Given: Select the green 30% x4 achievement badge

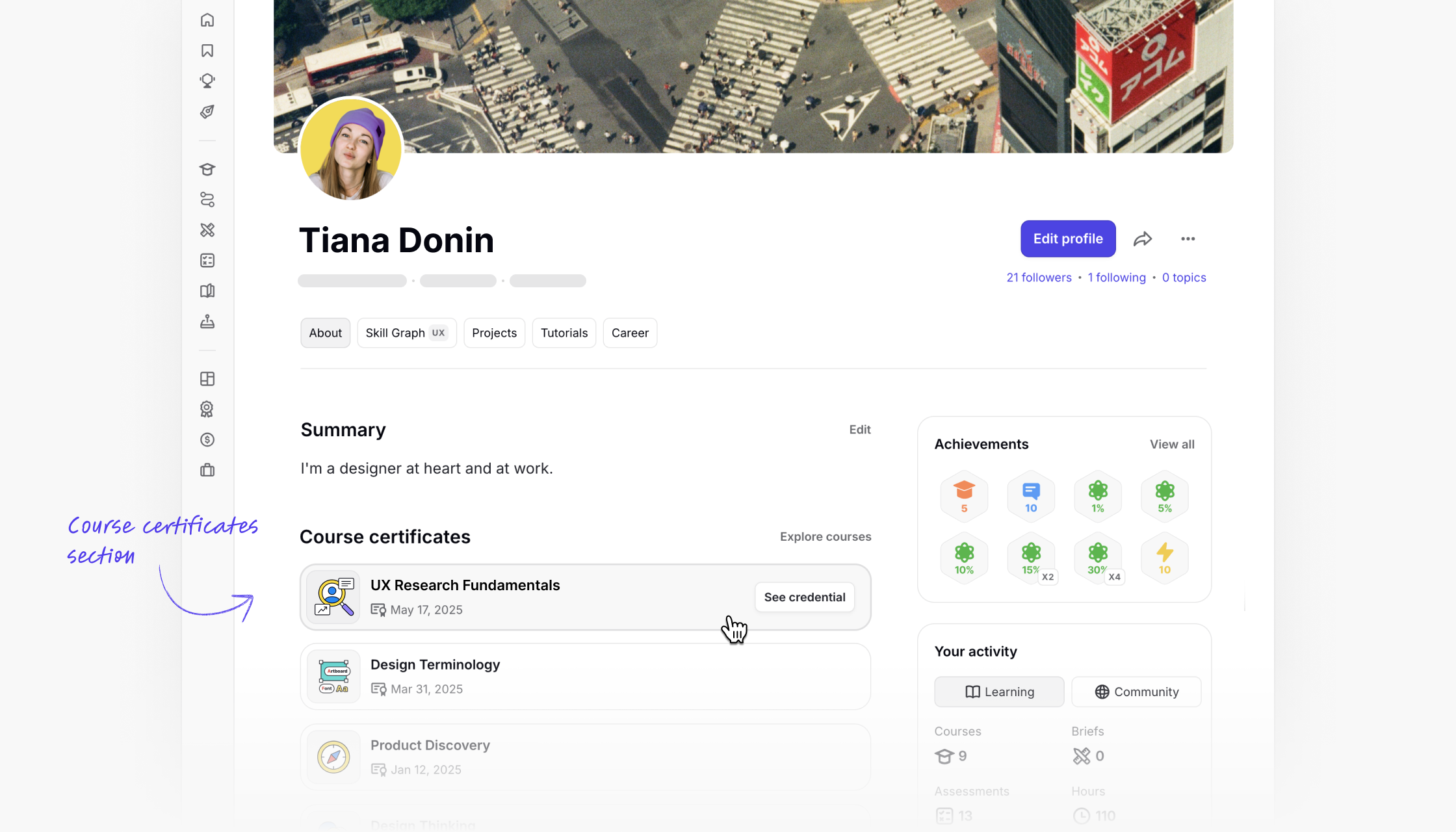Looking at the screenshot, I should tap(1098, 558).
